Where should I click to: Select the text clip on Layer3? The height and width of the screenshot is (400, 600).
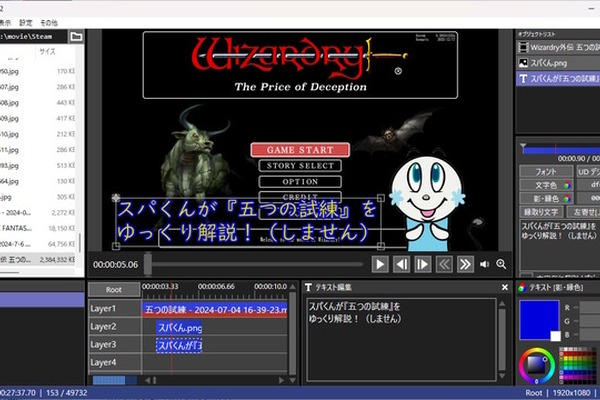[179, 345]
